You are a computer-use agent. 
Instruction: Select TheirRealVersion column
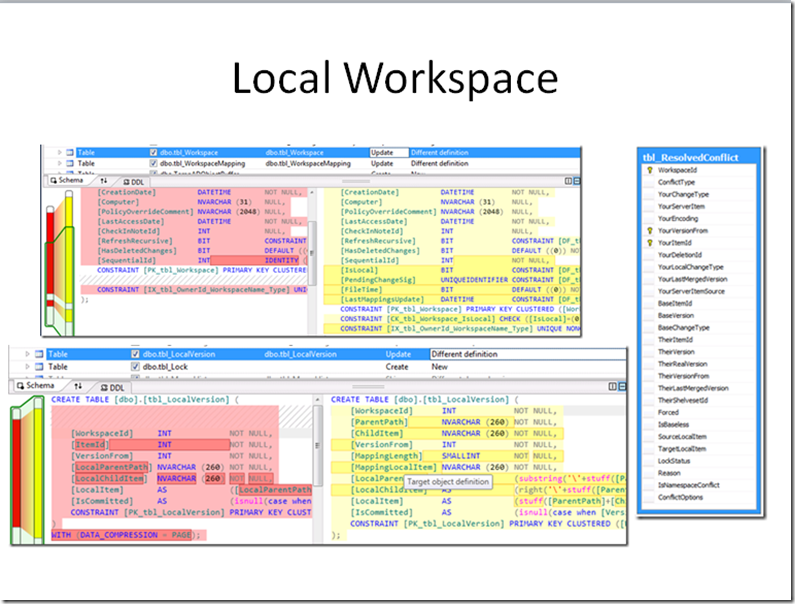click(x=682, y=364)
